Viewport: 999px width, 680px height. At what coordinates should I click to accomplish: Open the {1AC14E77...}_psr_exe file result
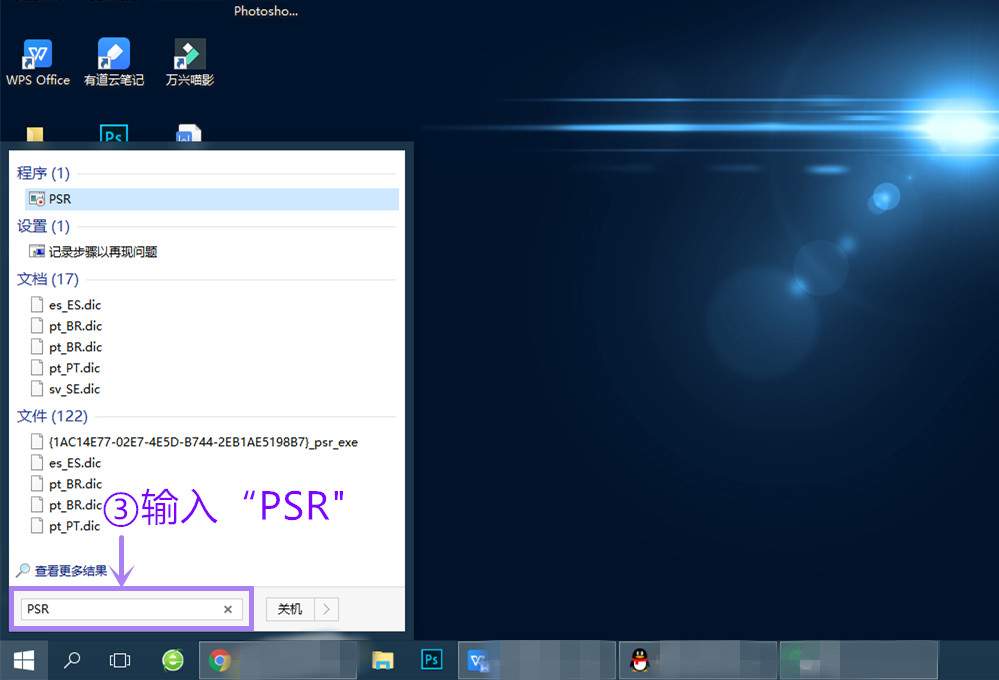point(194,442)
